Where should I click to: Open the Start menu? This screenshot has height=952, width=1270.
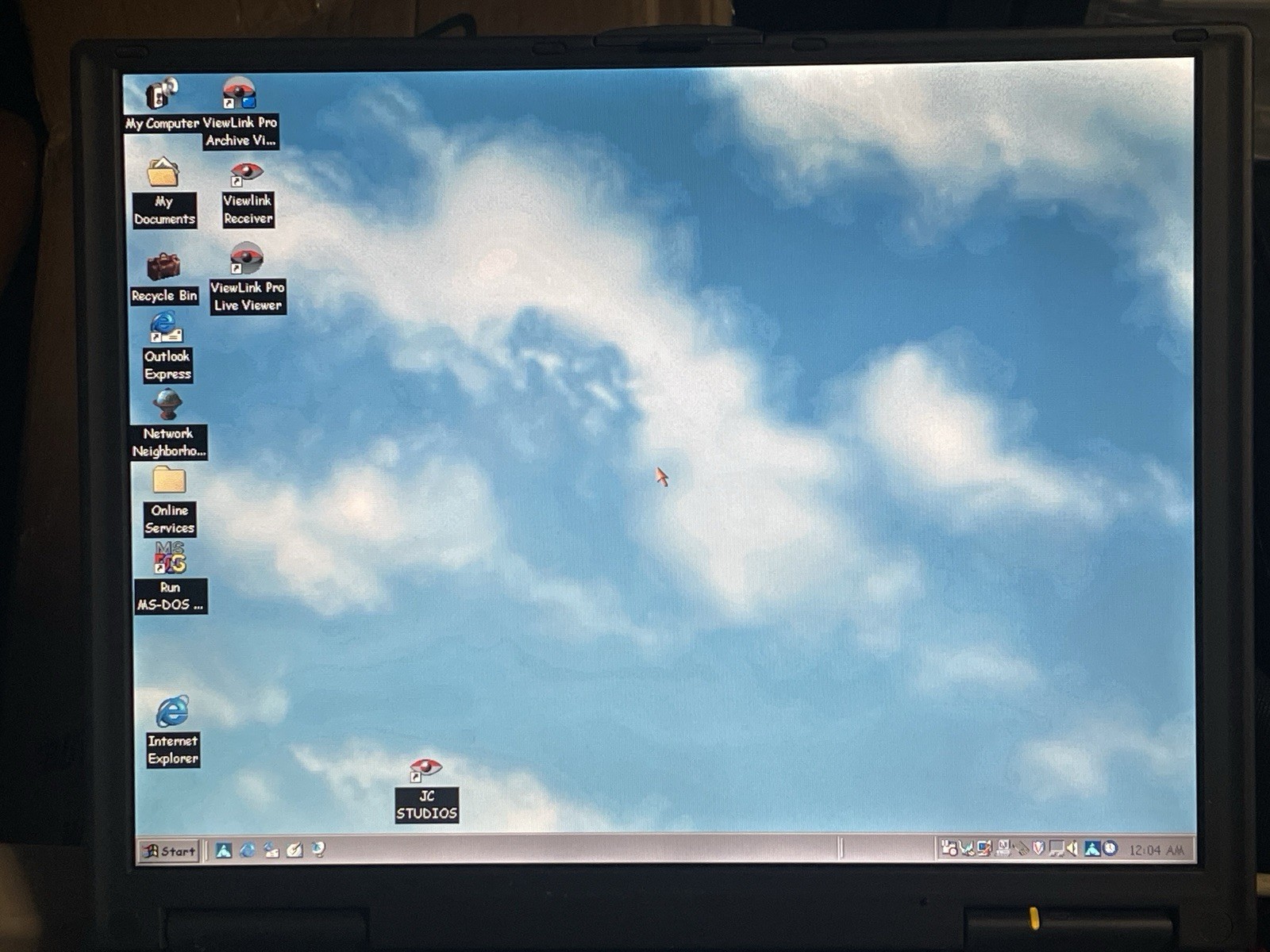[169, 851]
